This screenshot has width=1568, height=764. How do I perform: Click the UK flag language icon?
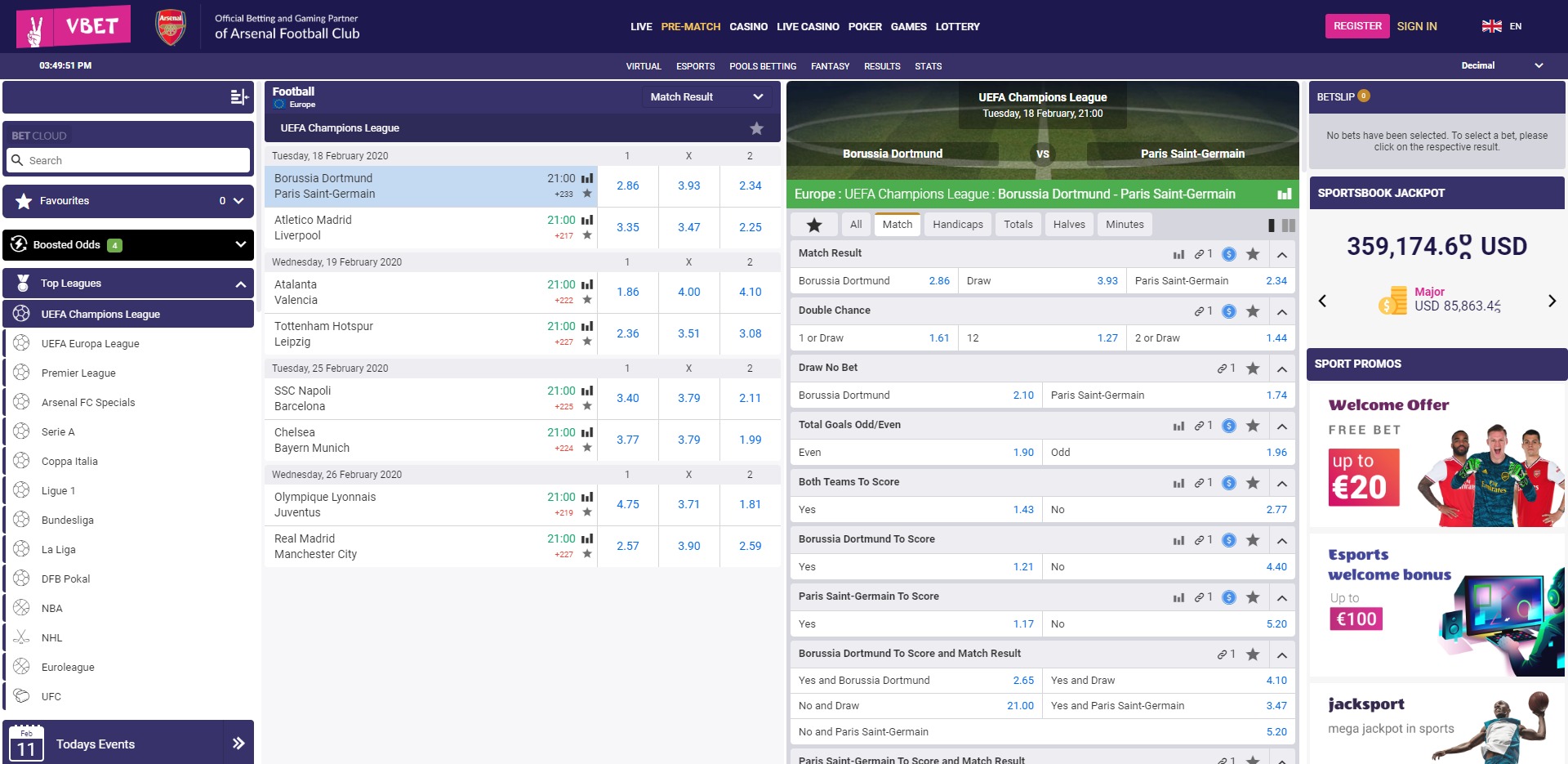click(x=1492, y=26)
